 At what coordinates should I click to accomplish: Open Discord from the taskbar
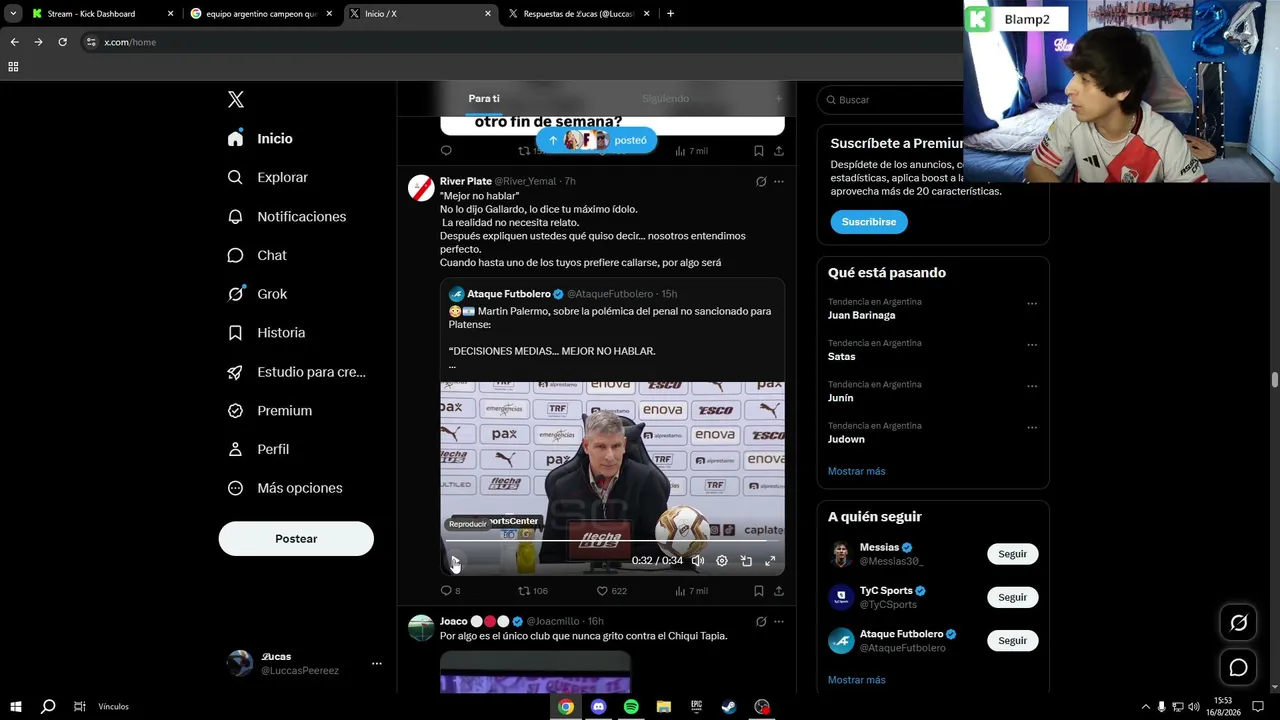(599, 707)
